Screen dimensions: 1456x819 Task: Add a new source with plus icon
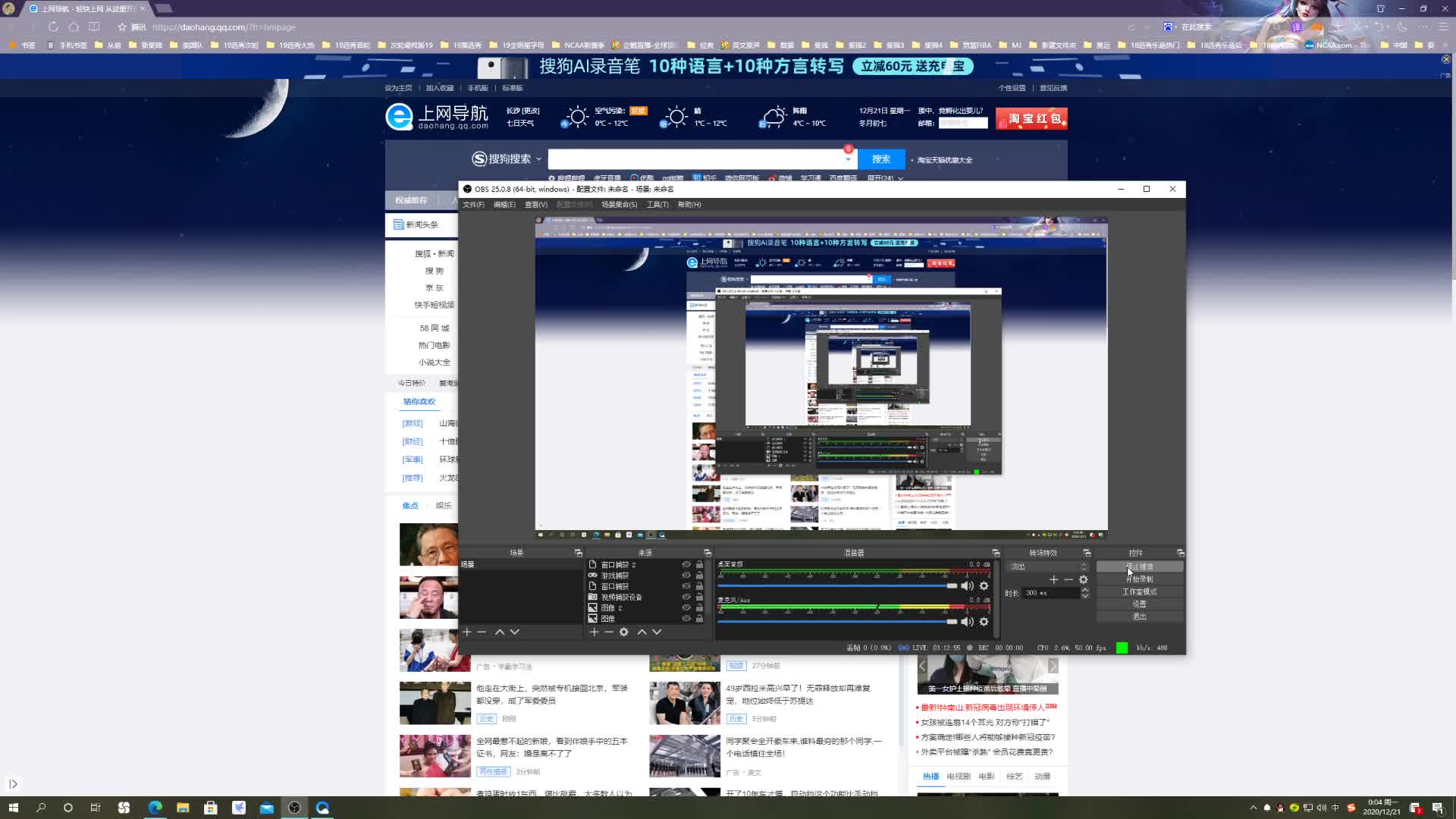coord(594,632)
